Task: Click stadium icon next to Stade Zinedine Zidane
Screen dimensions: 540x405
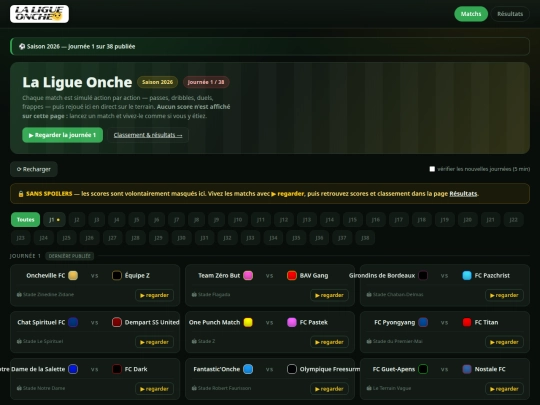Action: click(19, 294)
